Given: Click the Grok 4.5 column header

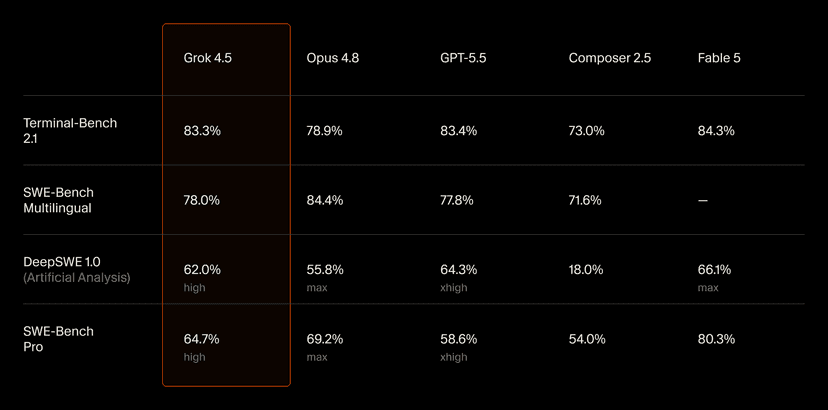Looking at the screenshot, I should pos(208,58).
